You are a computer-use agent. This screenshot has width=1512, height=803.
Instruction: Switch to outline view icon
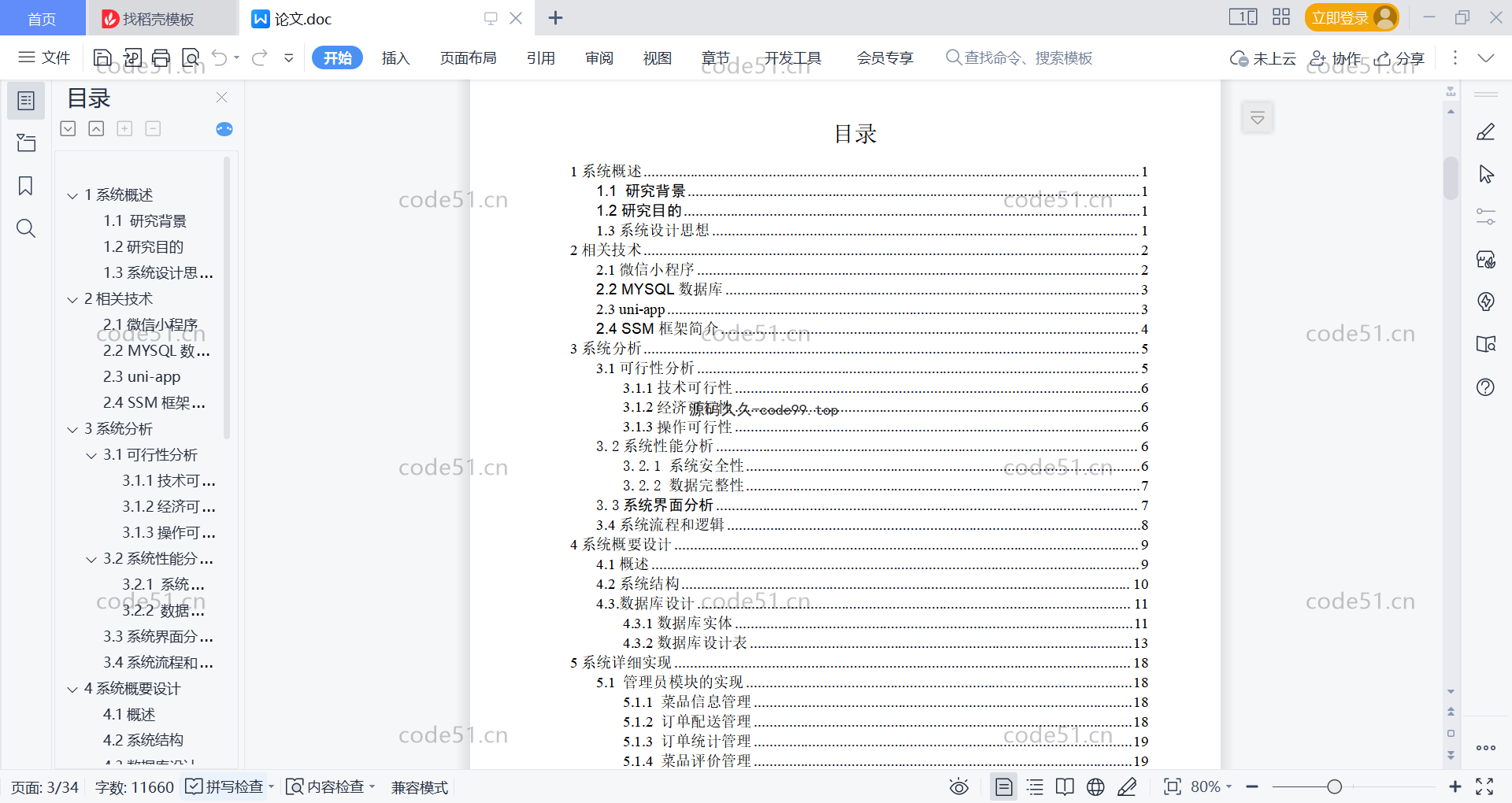click(x=1035, y=786)
